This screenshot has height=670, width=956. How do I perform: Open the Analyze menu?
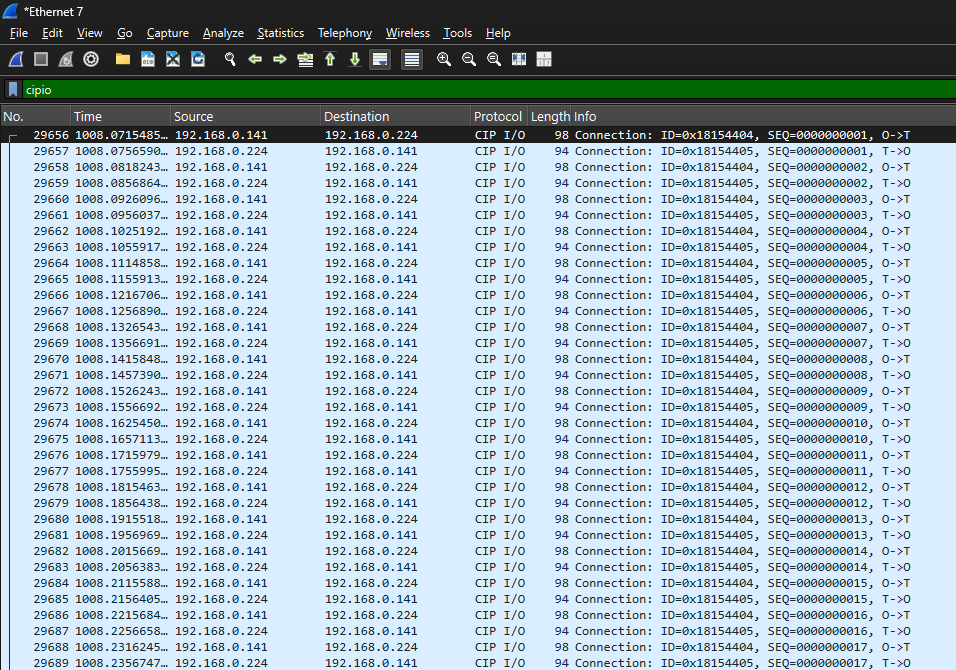click(x=223, y=33)
